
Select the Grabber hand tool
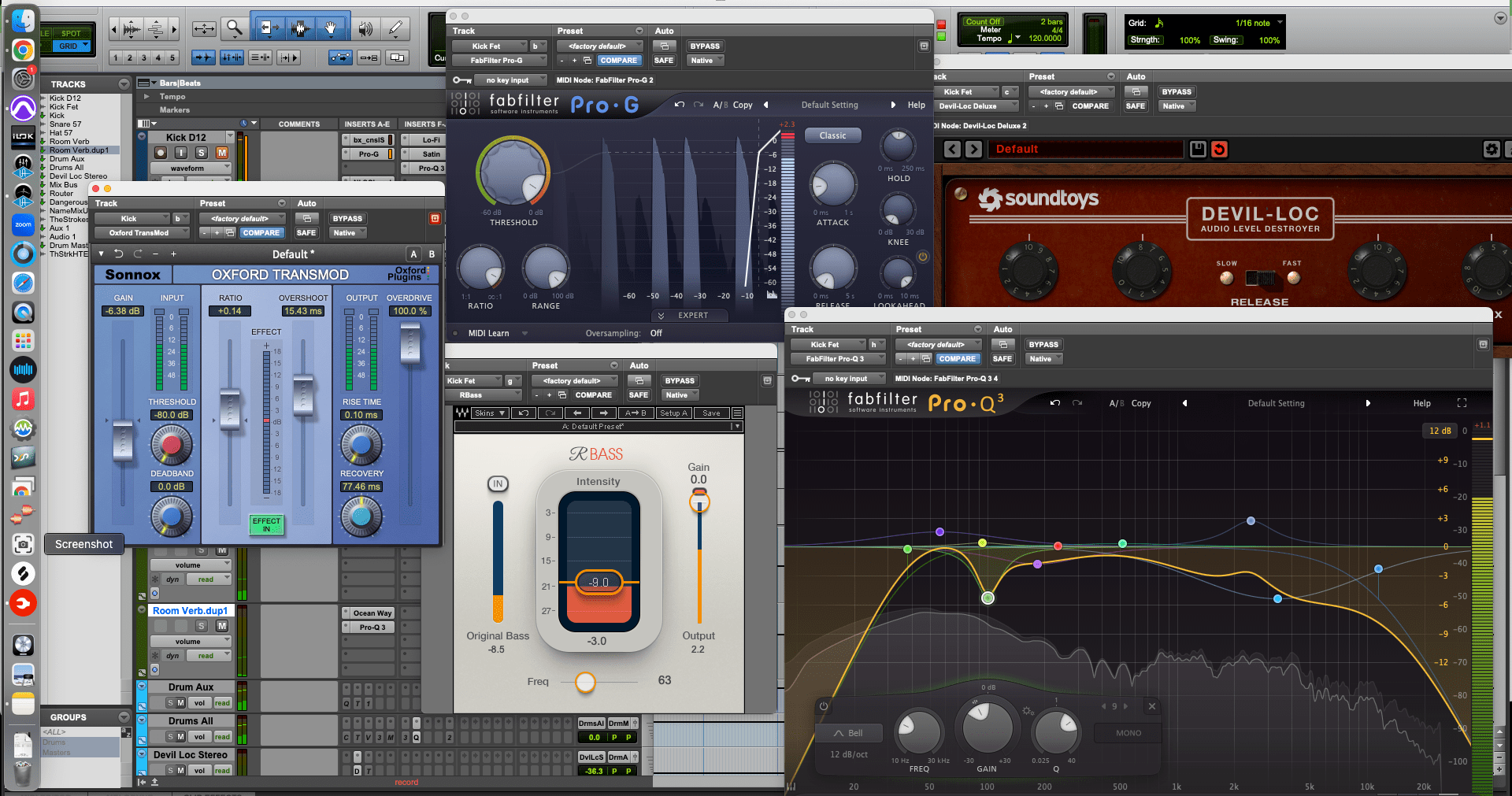[x=331, y=29]
